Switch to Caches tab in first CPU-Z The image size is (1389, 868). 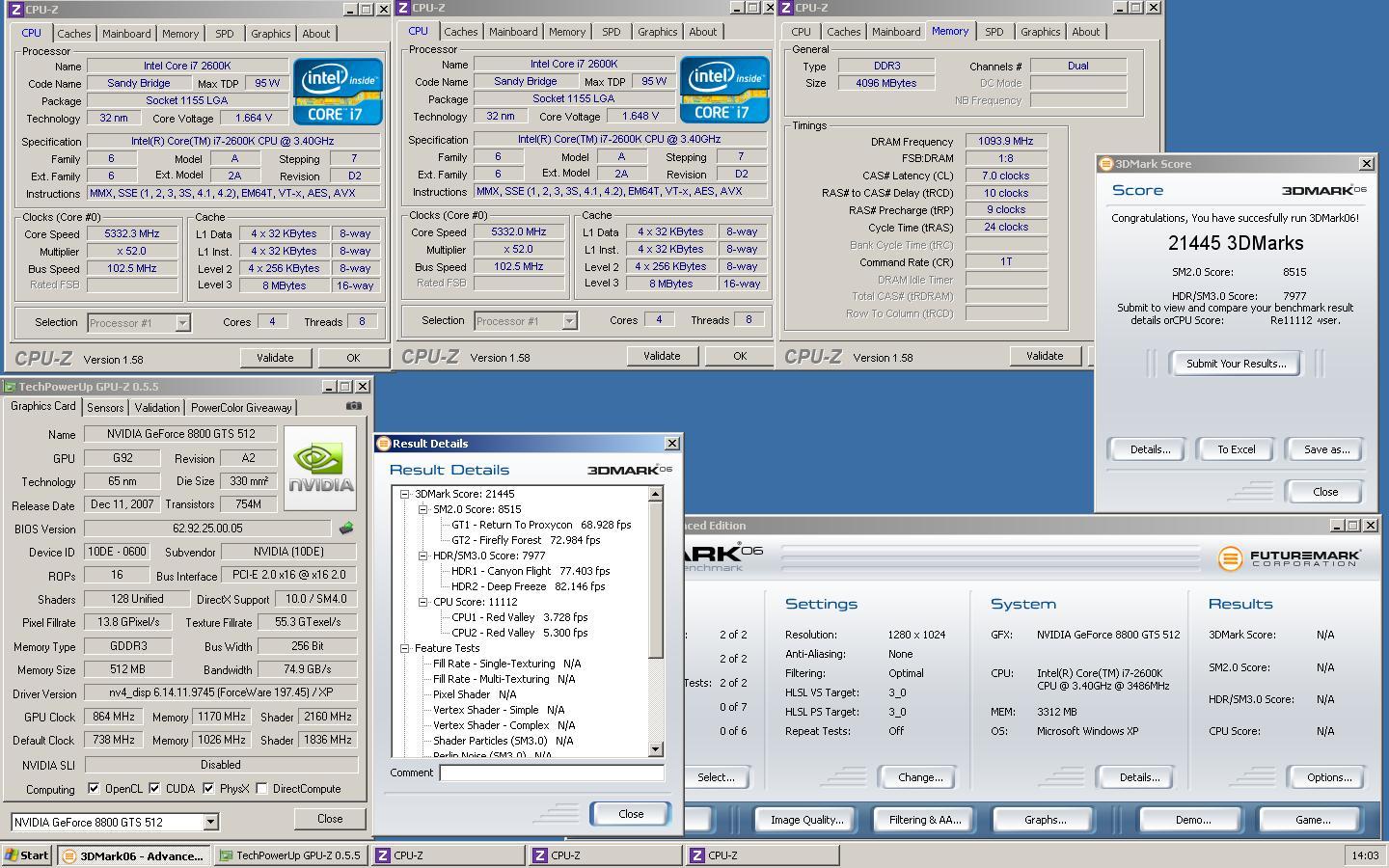click(x=73, y=34)
